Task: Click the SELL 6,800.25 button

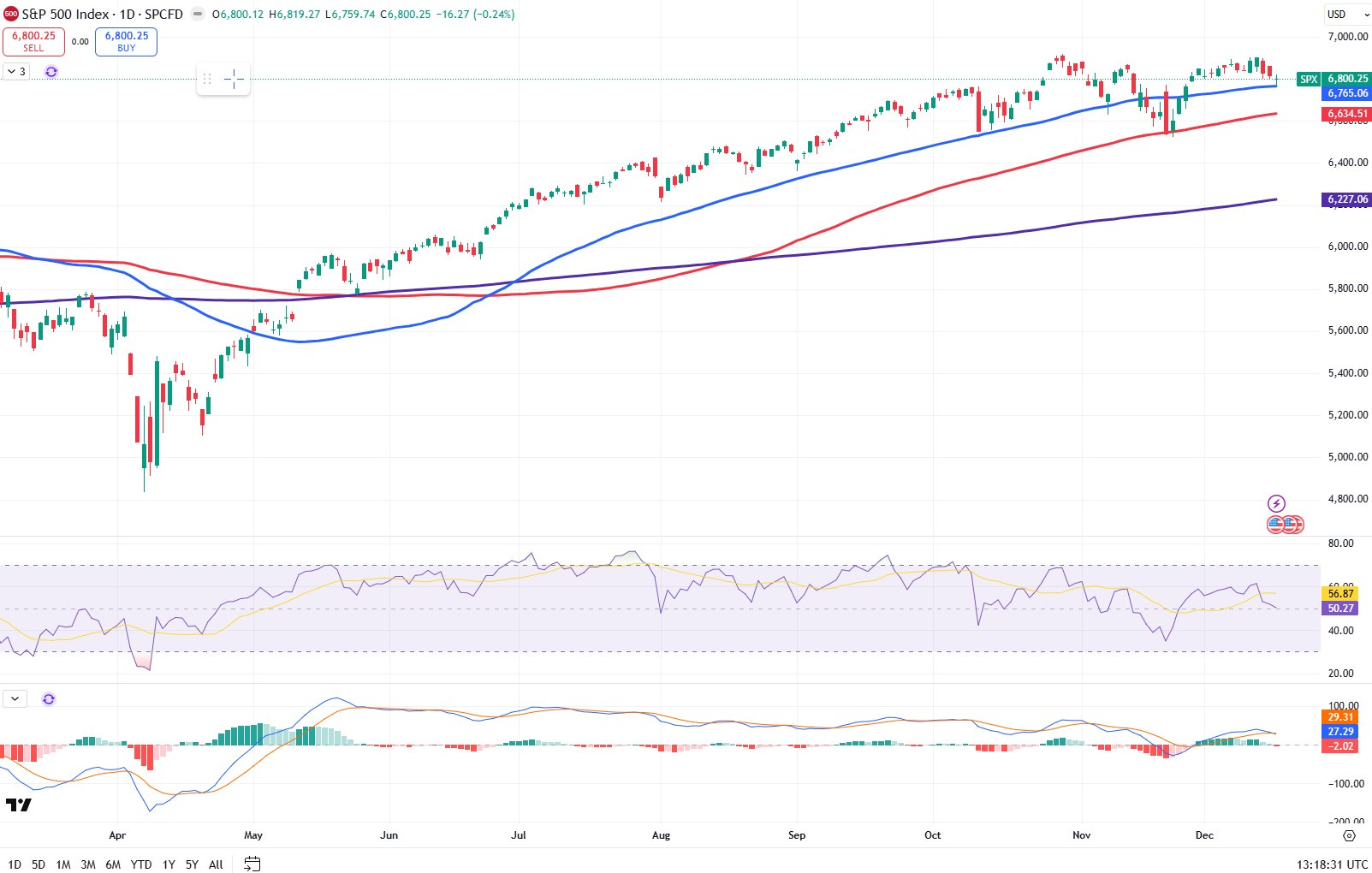Action: (x=33, y=41)
